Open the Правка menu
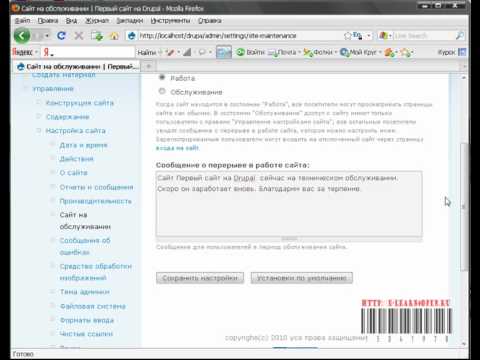480x360 pixels. click(48, 21)
